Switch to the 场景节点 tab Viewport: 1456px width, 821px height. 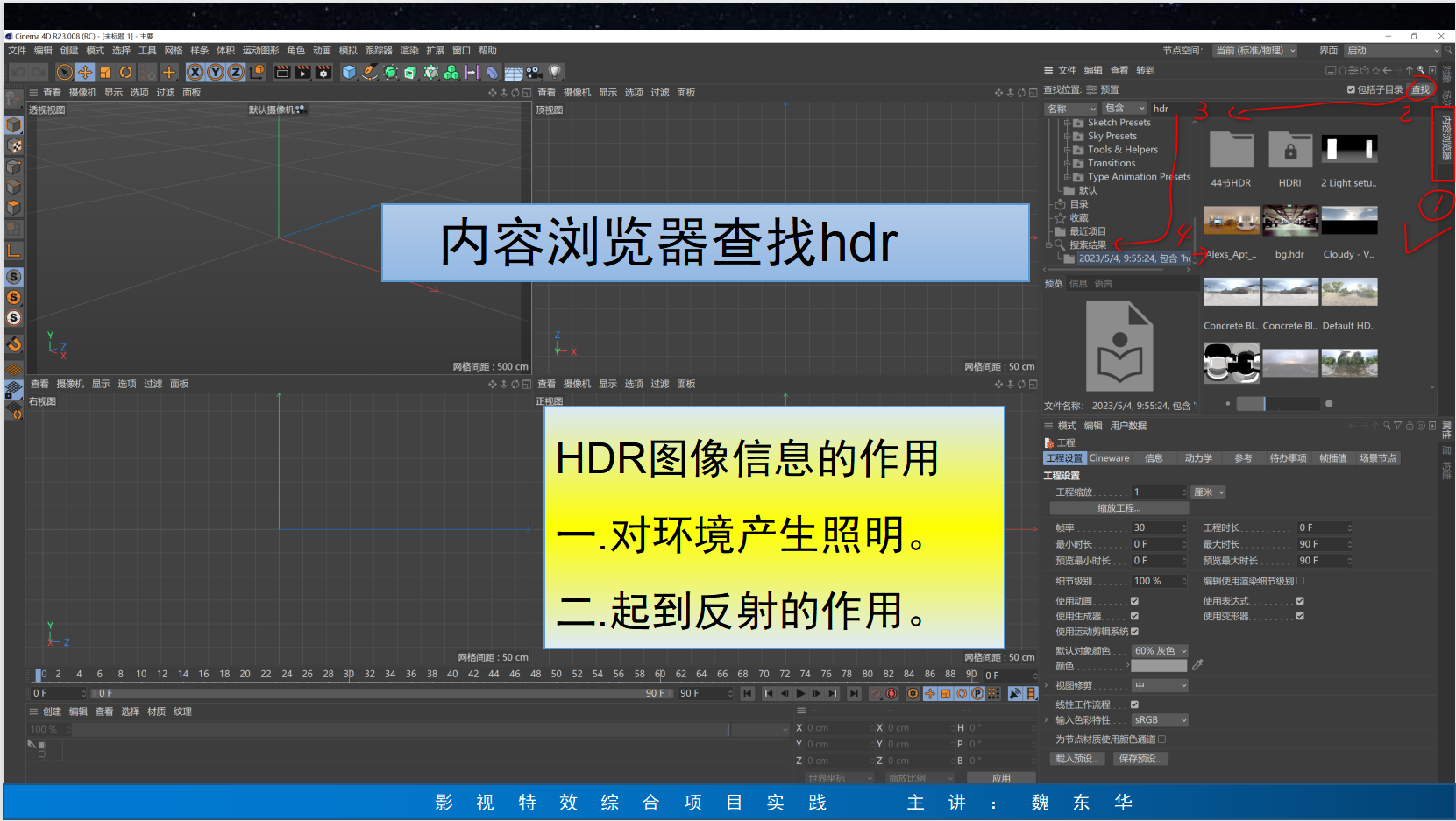[x=1378, y=458]
